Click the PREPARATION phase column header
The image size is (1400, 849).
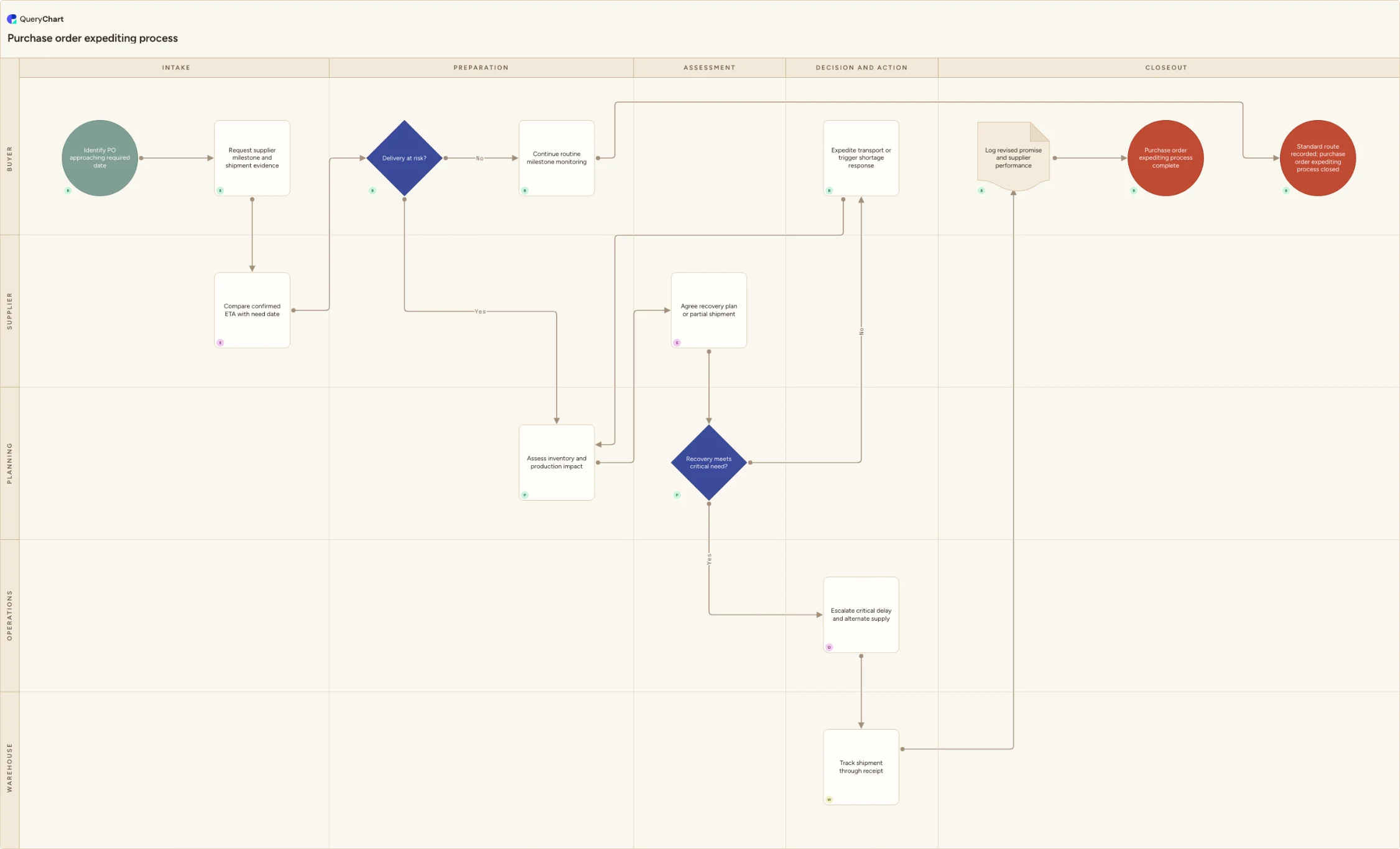pos(481,68)
